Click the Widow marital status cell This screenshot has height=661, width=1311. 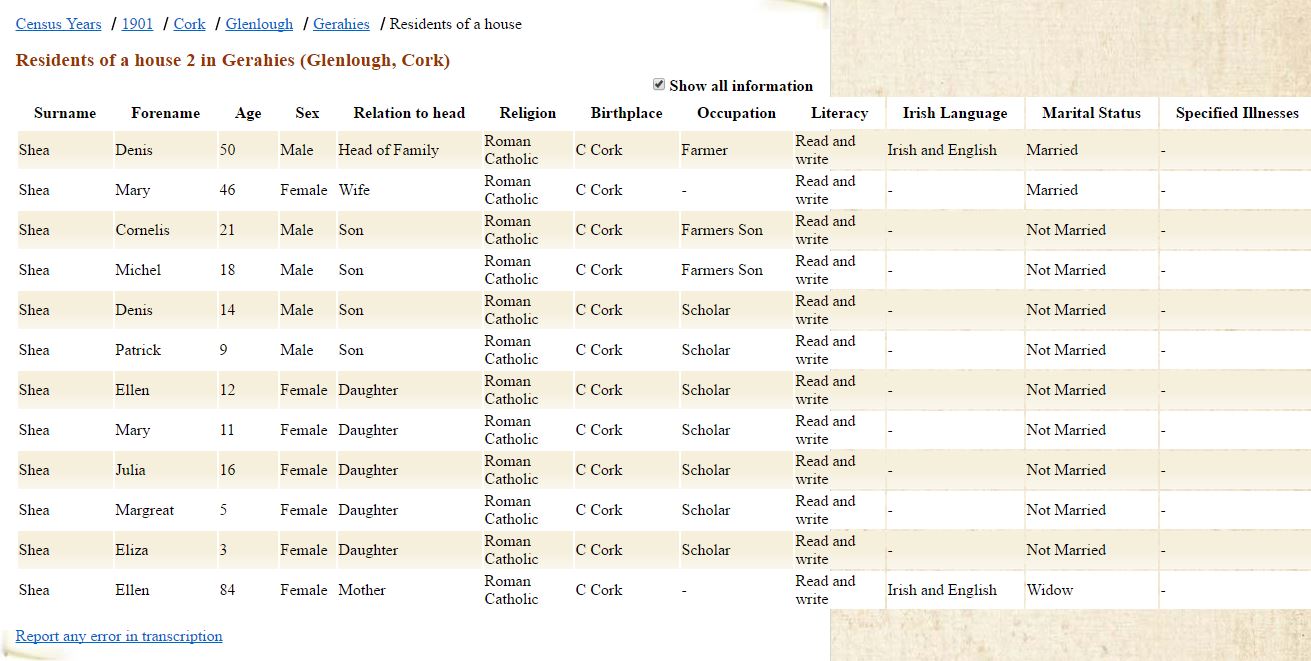(1050, 590)
